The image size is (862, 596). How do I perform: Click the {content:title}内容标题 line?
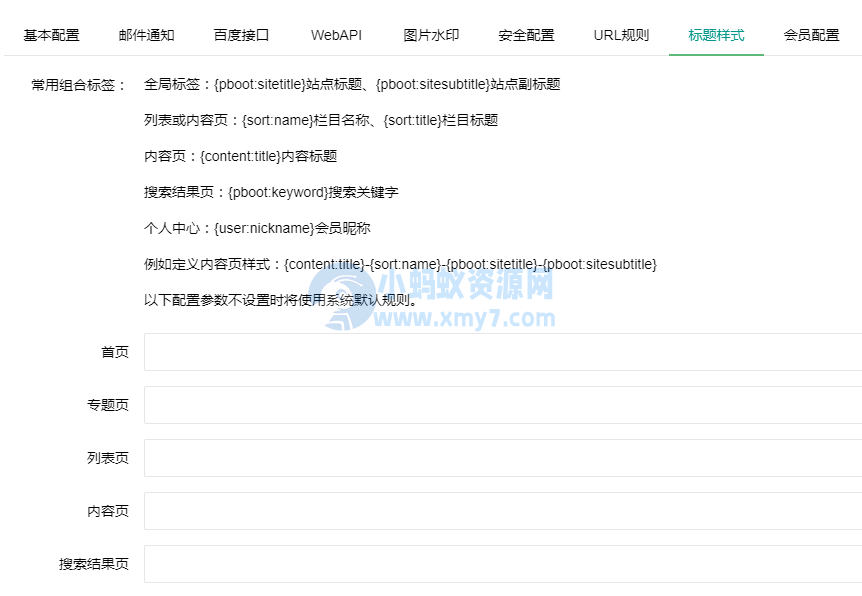pos(240,156)
